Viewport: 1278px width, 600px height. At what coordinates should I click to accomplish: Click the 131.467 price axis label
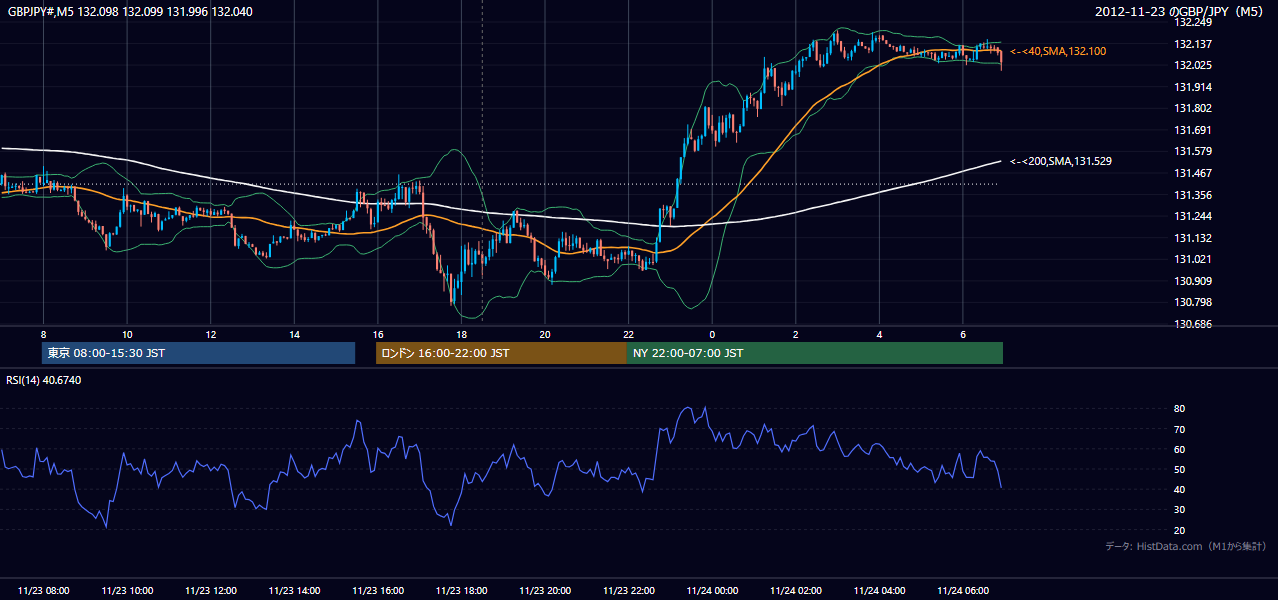point(1193,173)
